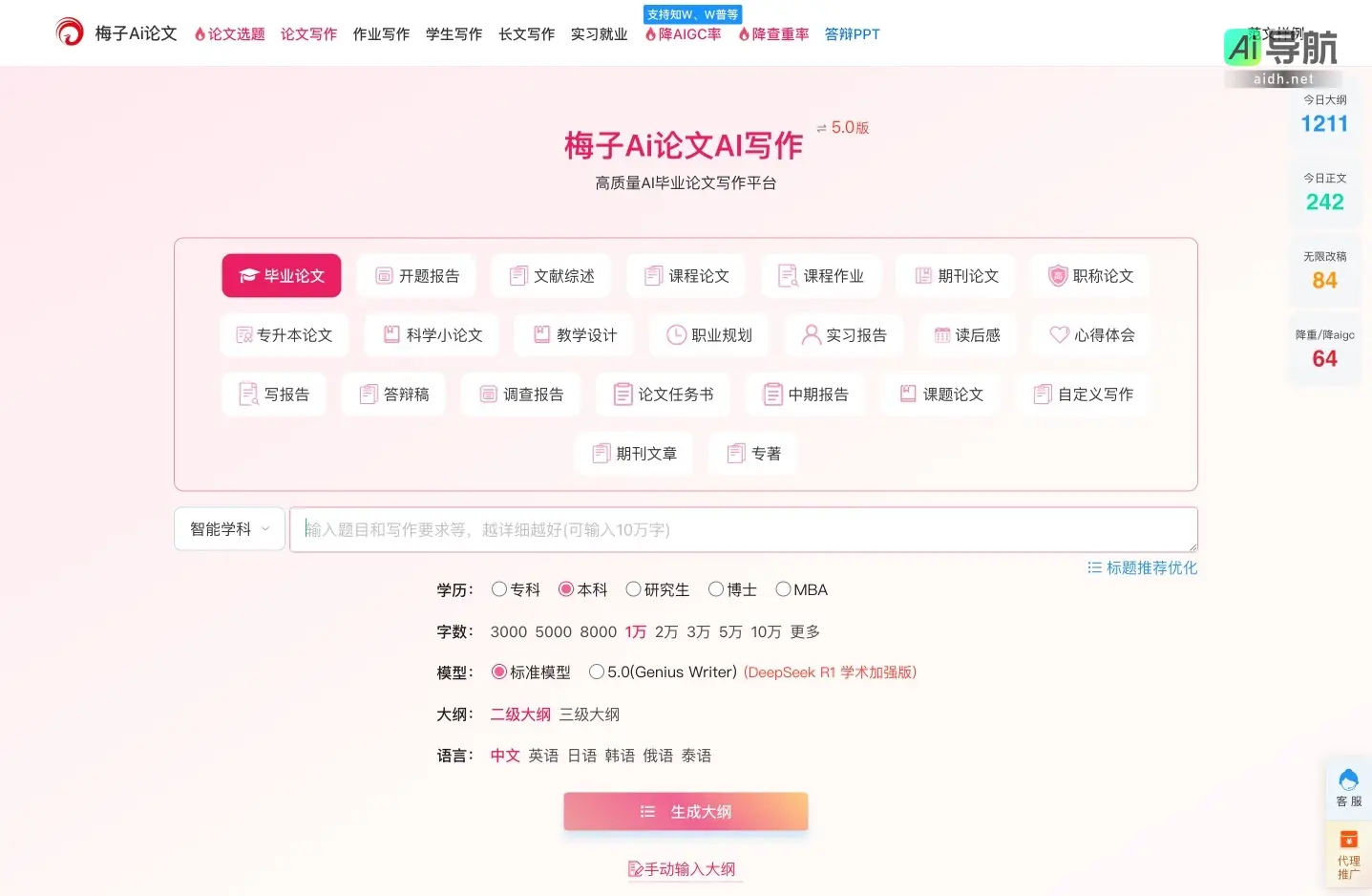Choose the 文献综述 writing type
1372x896 pixels.
(x=551, y=275)
